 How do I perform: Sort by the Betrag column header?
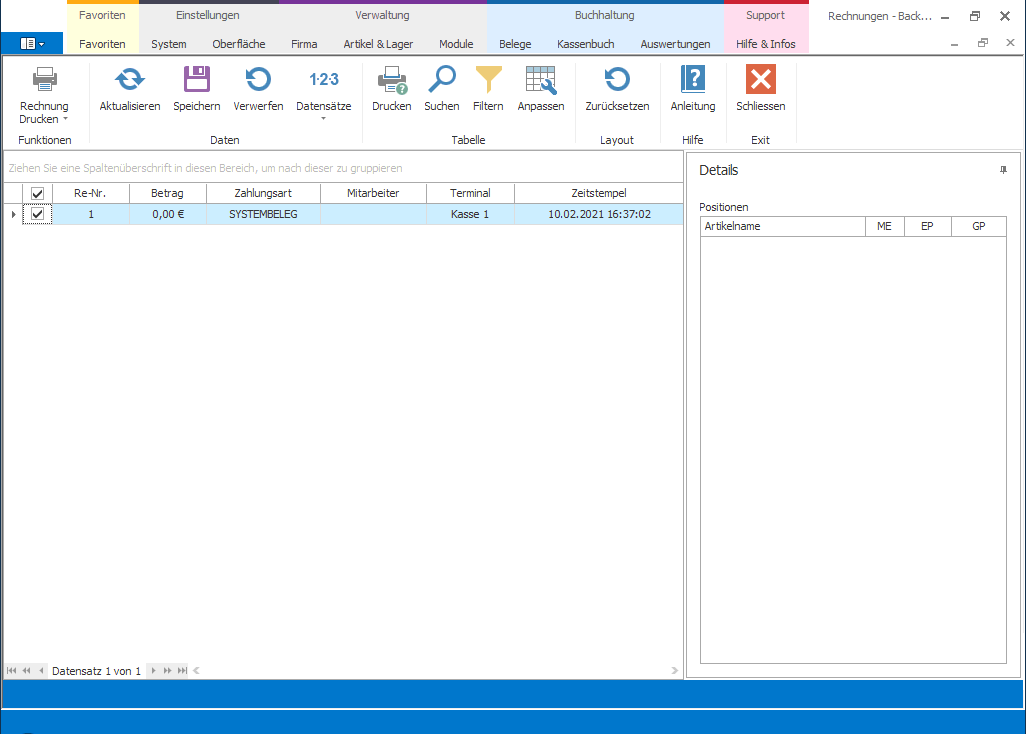tap(168, 193)
